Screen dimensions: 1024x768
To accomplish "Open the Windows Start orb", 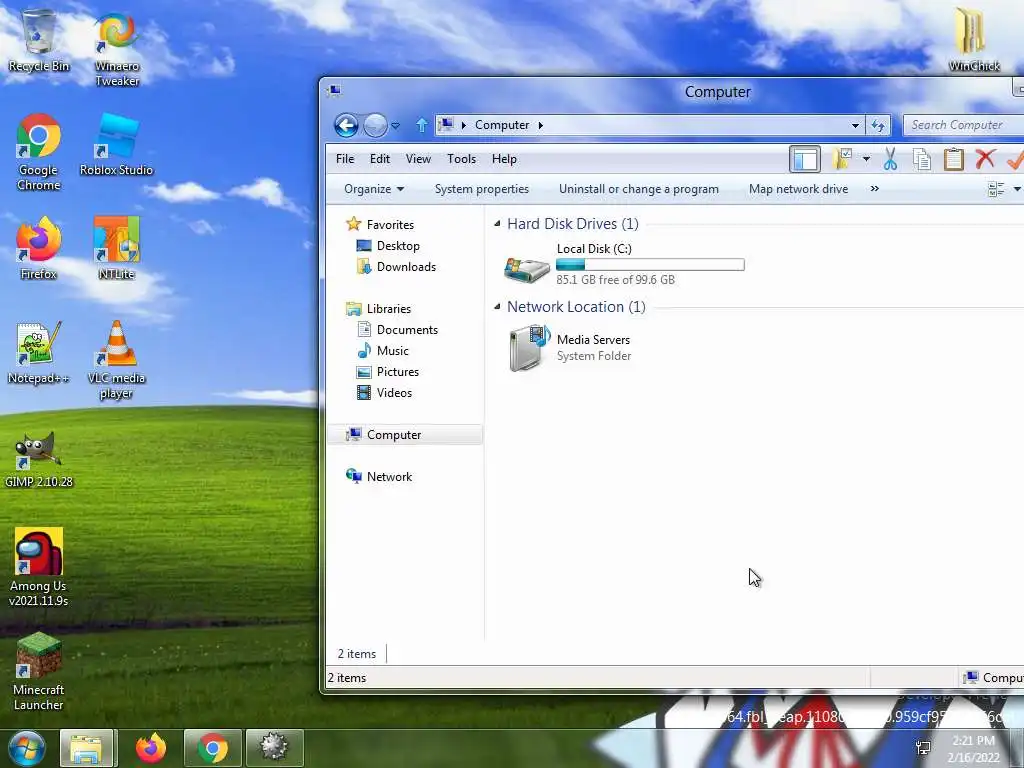I will tap(27, 748).
